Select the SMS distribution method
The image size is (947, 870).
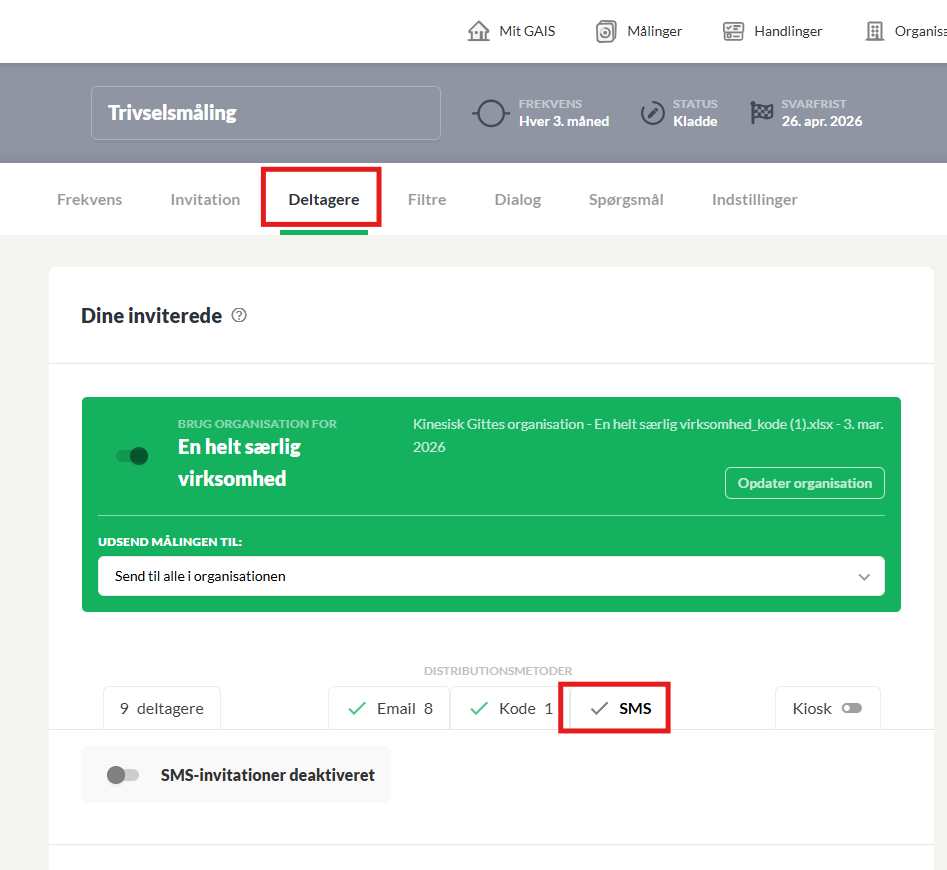click(620, 708)
